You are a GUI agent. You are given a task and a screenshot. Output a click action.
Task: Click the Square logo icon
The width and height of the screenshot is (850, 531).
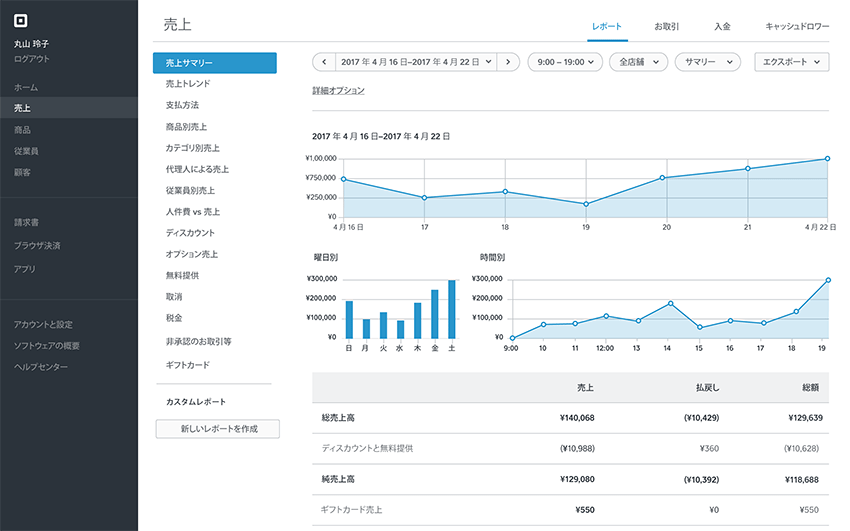(x=21, y=20)
